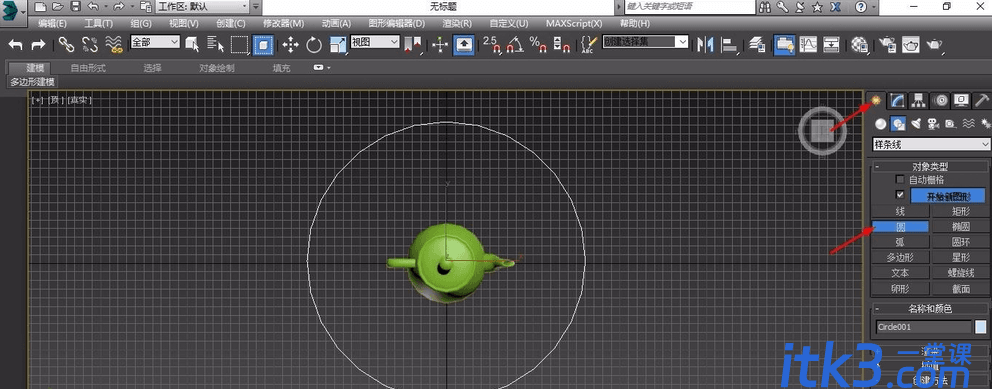The width and height of the screenshot is (992, 389).
Task: Open the 帮助(H) menu
Action: (635, 23)
